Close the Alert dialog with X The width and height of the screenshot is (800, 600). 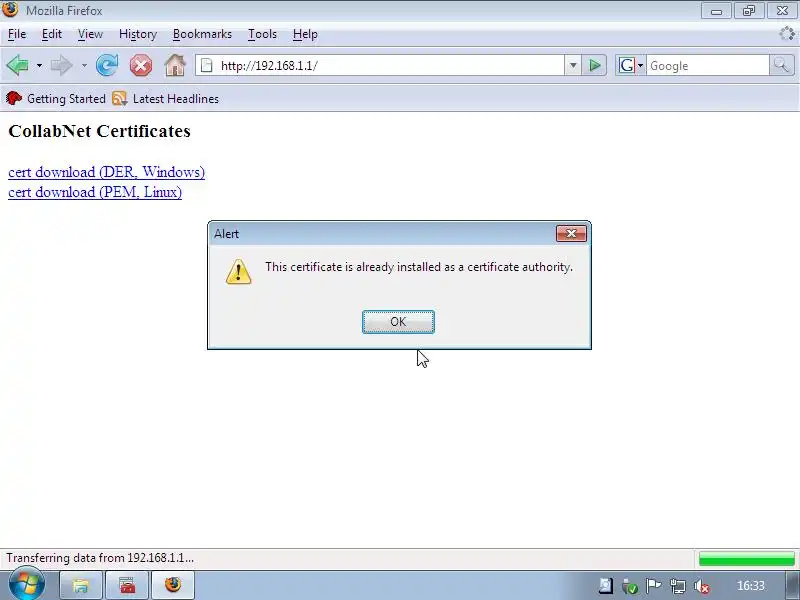(x=571, y=234)
